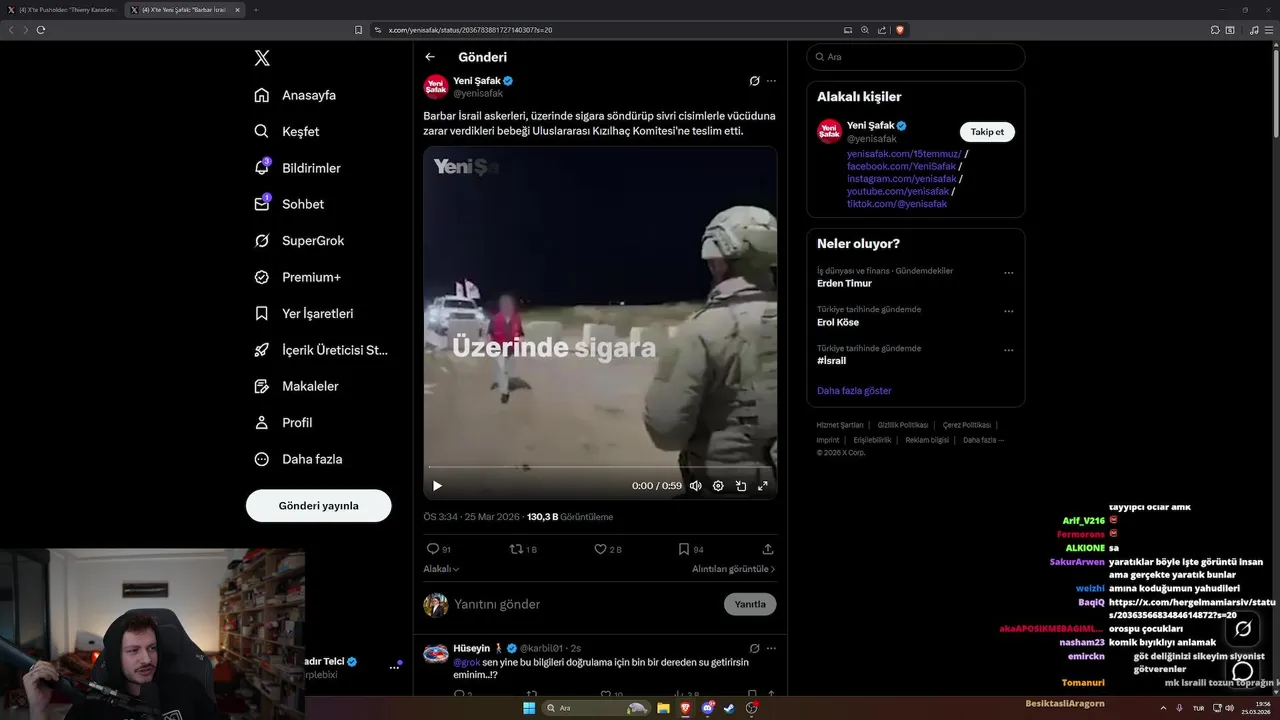Open Bildirimler notifications

click(x=297, y=168)
